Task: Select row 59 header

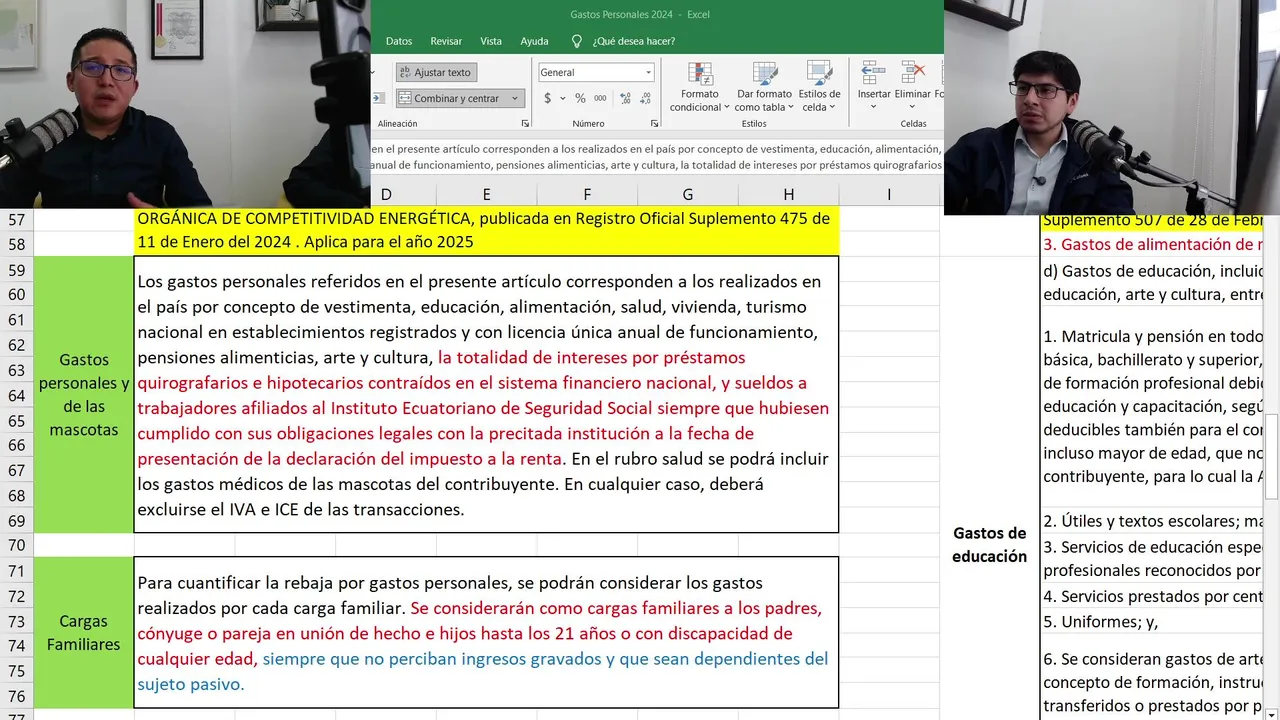Action: [16, 270]
